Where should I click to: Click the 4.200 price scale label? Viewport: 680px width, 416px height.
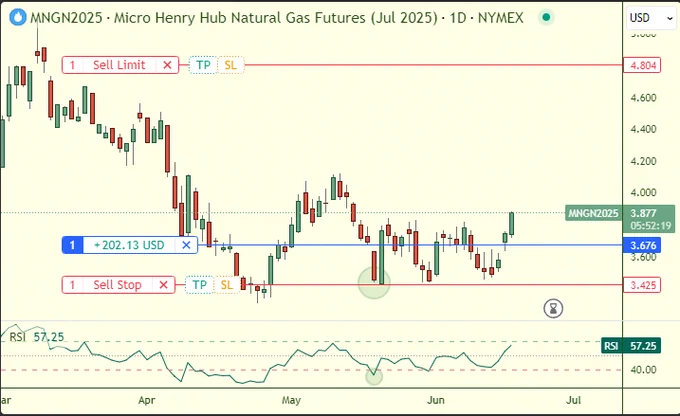point(643,161)
